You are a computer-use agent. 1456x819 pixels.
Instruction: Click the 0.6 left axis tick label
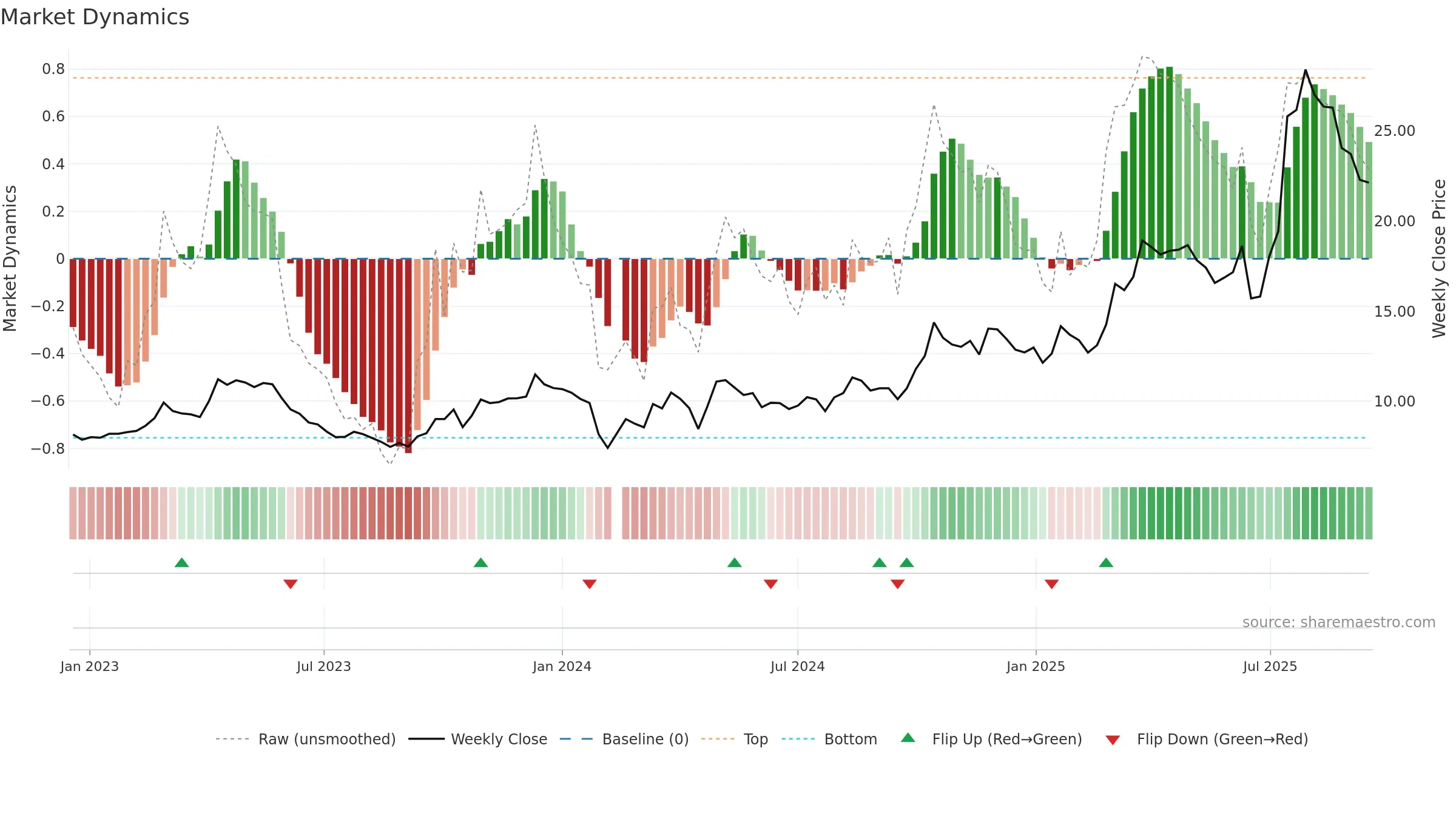[x=53, y=116]
